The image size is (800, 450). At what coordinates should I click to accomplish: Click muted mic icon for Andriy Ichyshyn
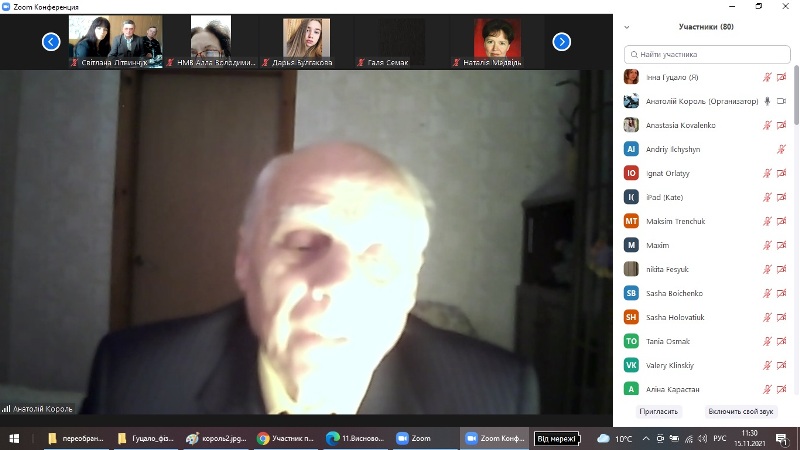(x=781, y=149)
